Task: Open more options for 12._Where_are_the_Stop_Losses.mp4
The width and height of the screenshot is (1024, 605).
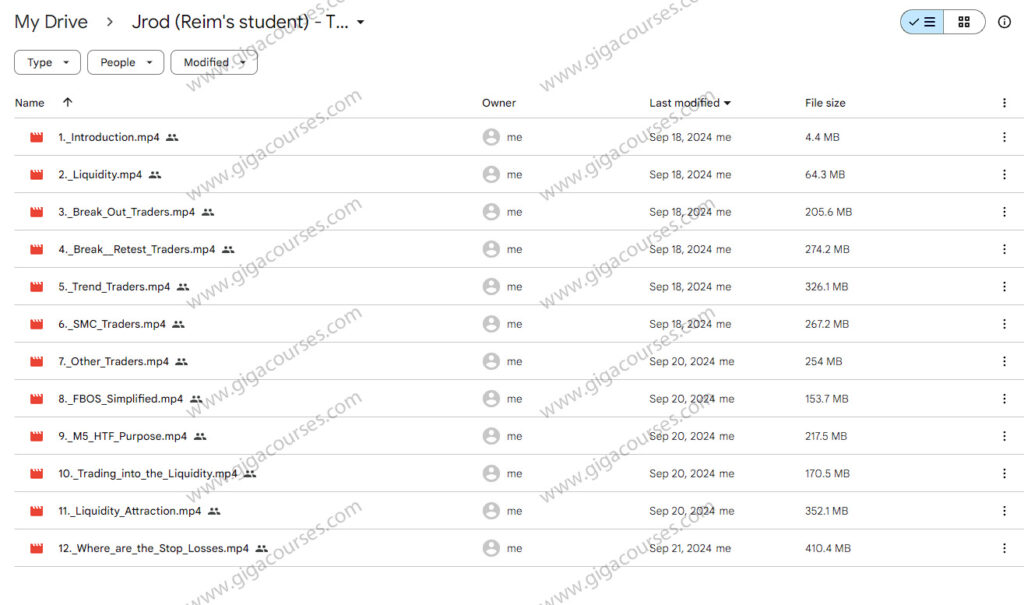Action: [x=1004, y=549]
